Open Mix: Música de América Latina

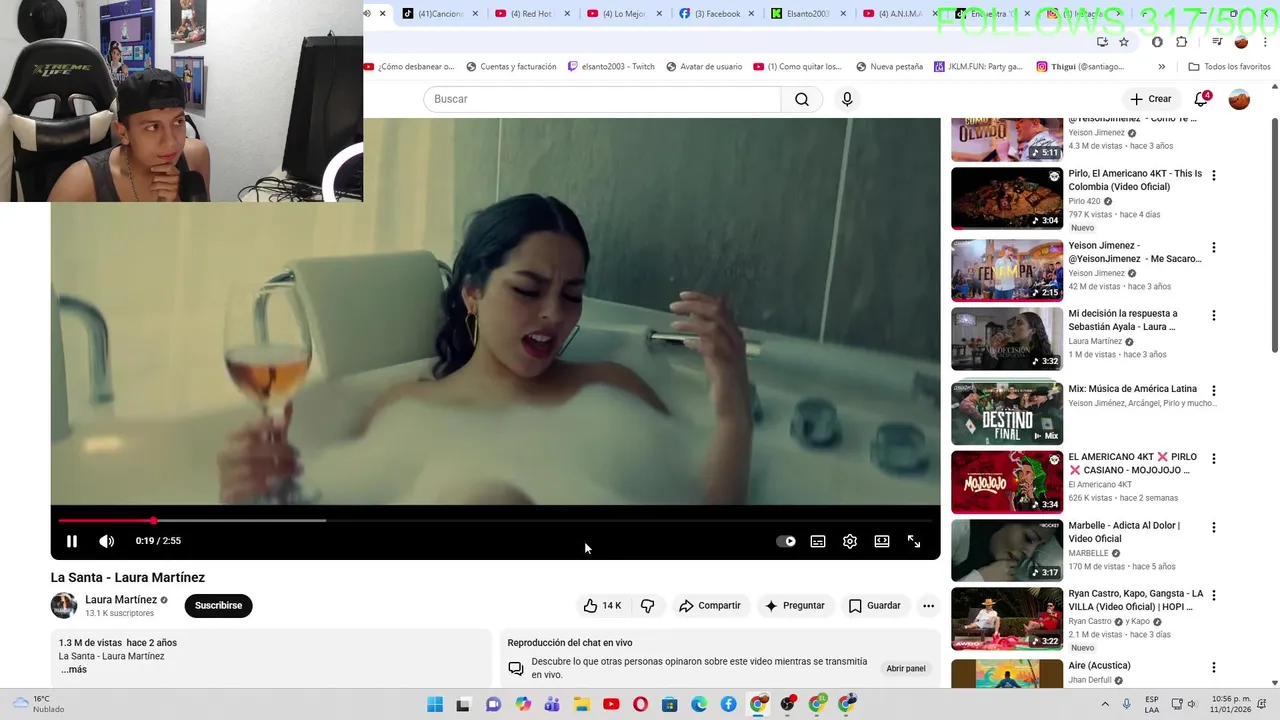[x=1133, y=389]
